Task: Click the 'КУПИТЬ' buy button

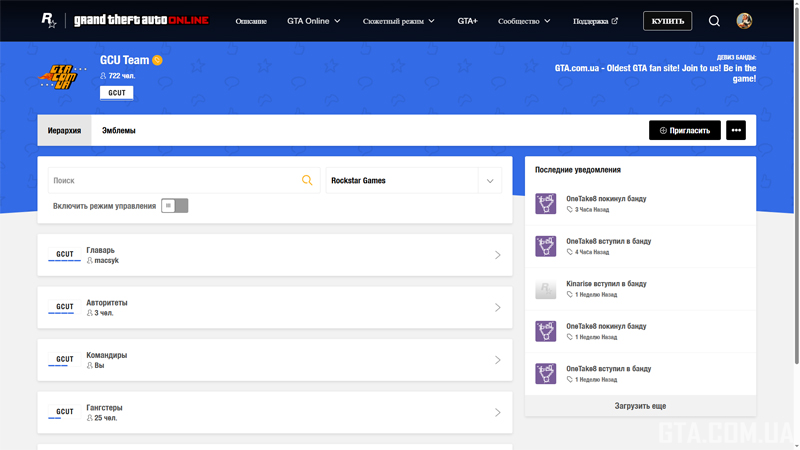Action: click(x=667, y=21)
